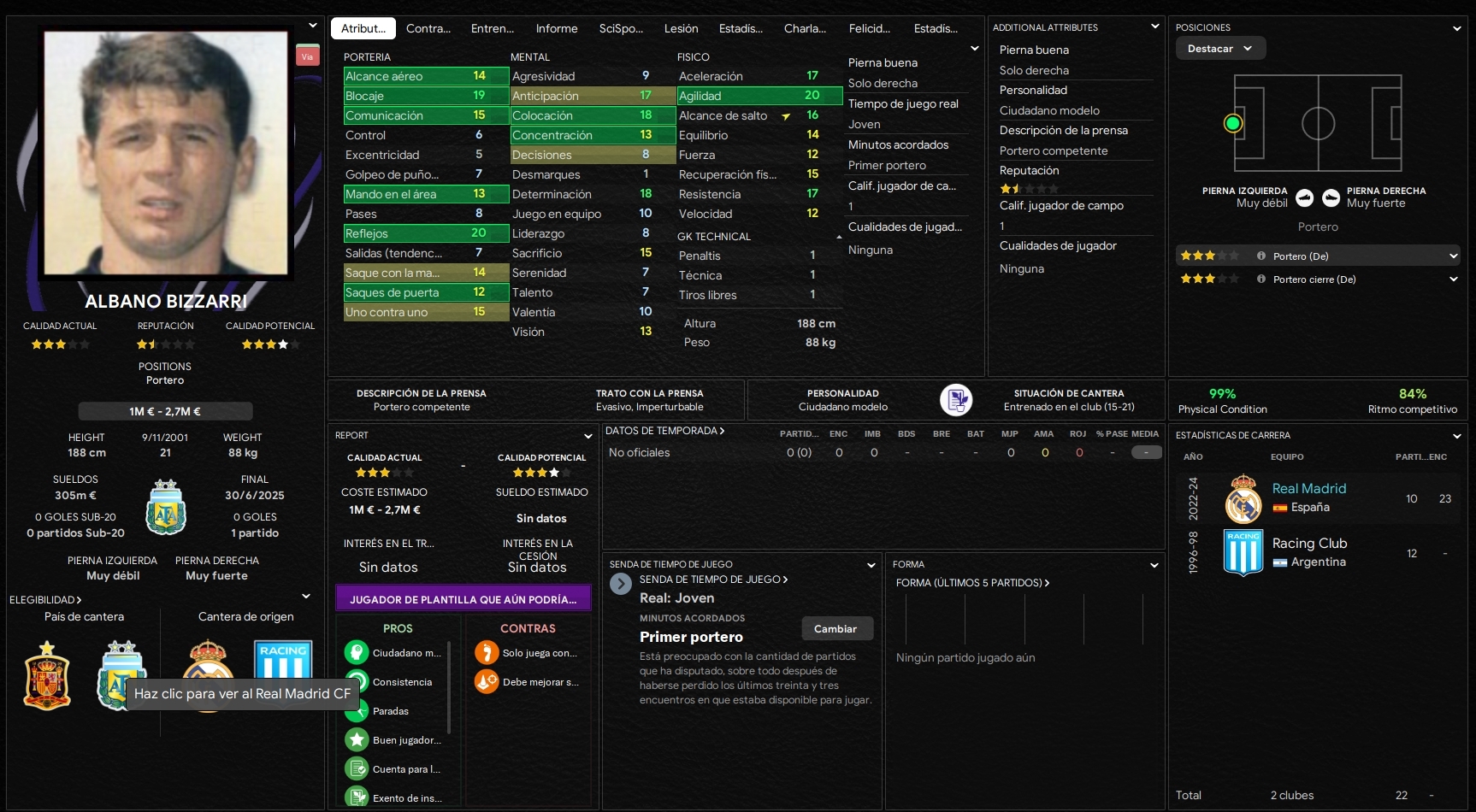Click the Ciudadano m... pro icon
The height and width of the screenshot is (812, 1476).
click(357, 653)
